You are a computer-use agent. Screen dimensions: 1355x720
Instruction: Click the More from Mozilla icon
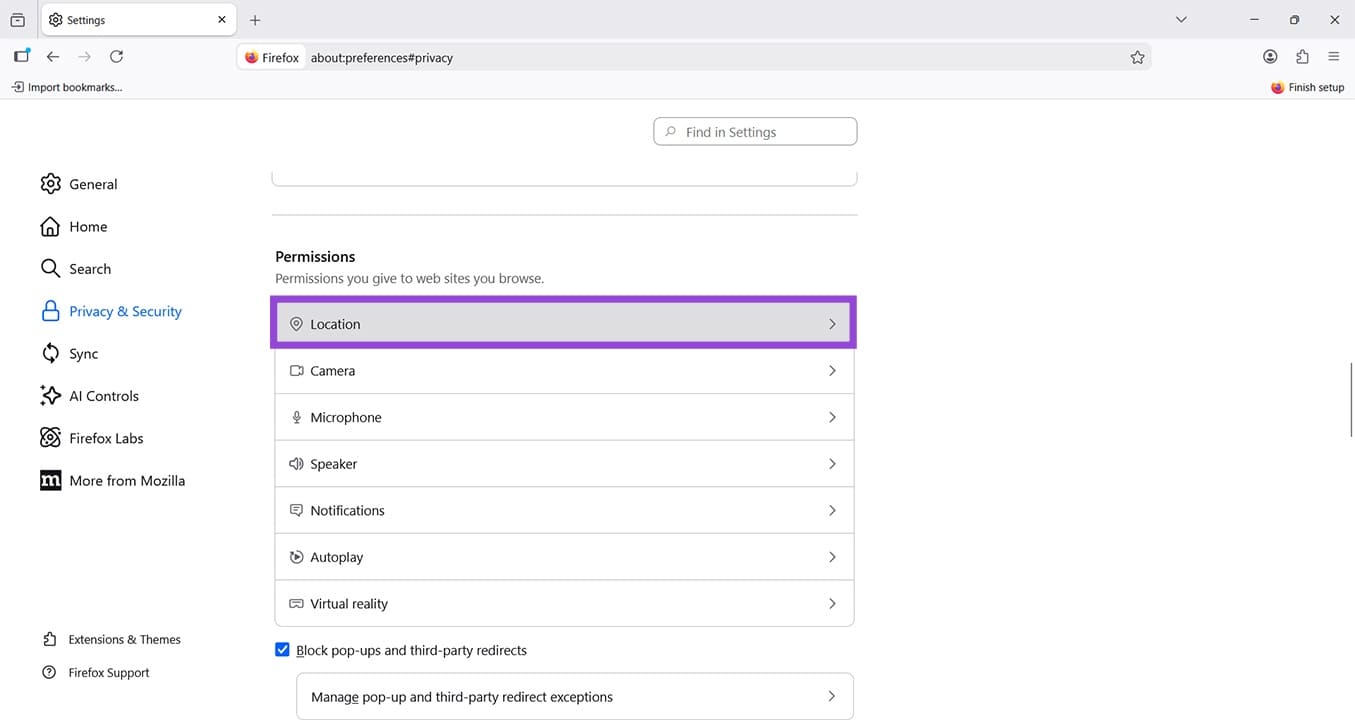point(50,480)
